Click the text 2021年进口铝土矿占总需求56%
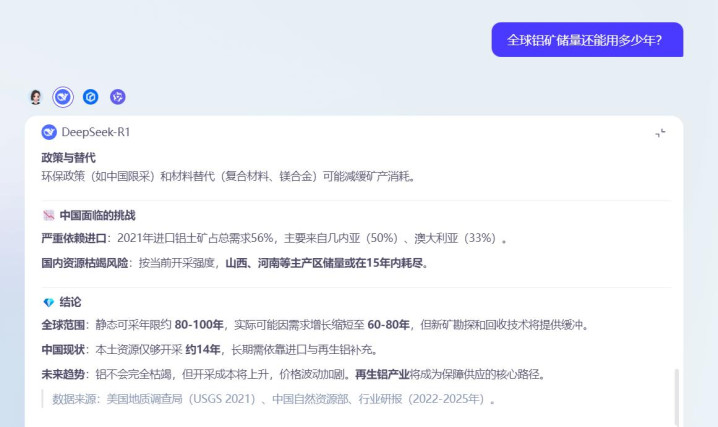 click(195, 238)
